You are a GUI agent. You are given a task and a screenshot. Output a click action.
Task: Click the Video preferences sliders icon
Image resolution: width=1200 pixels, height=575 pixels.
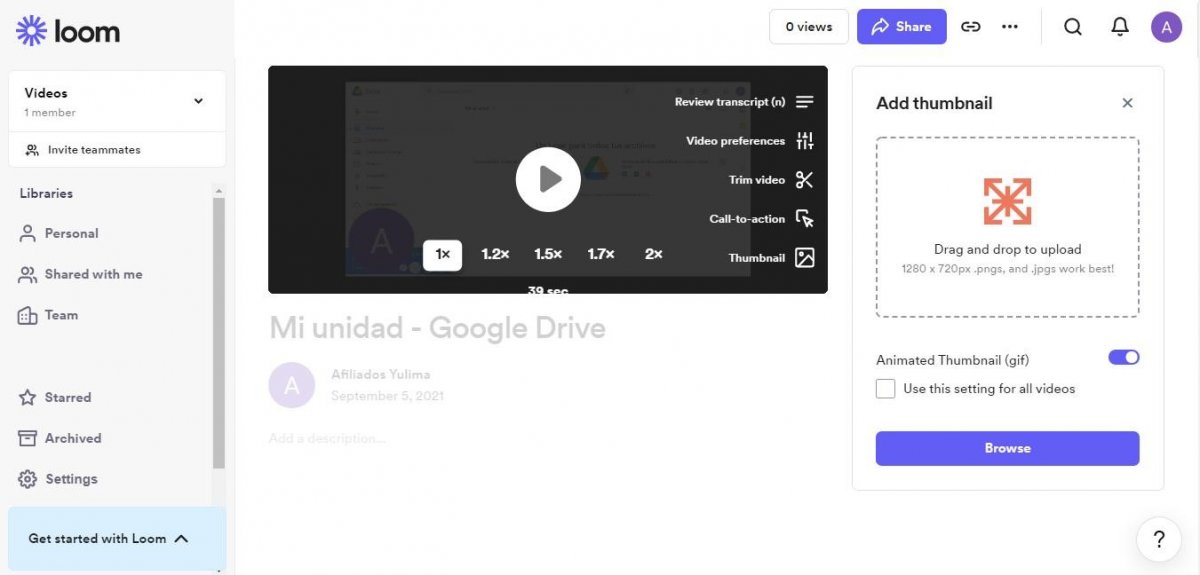click(805, 141)
